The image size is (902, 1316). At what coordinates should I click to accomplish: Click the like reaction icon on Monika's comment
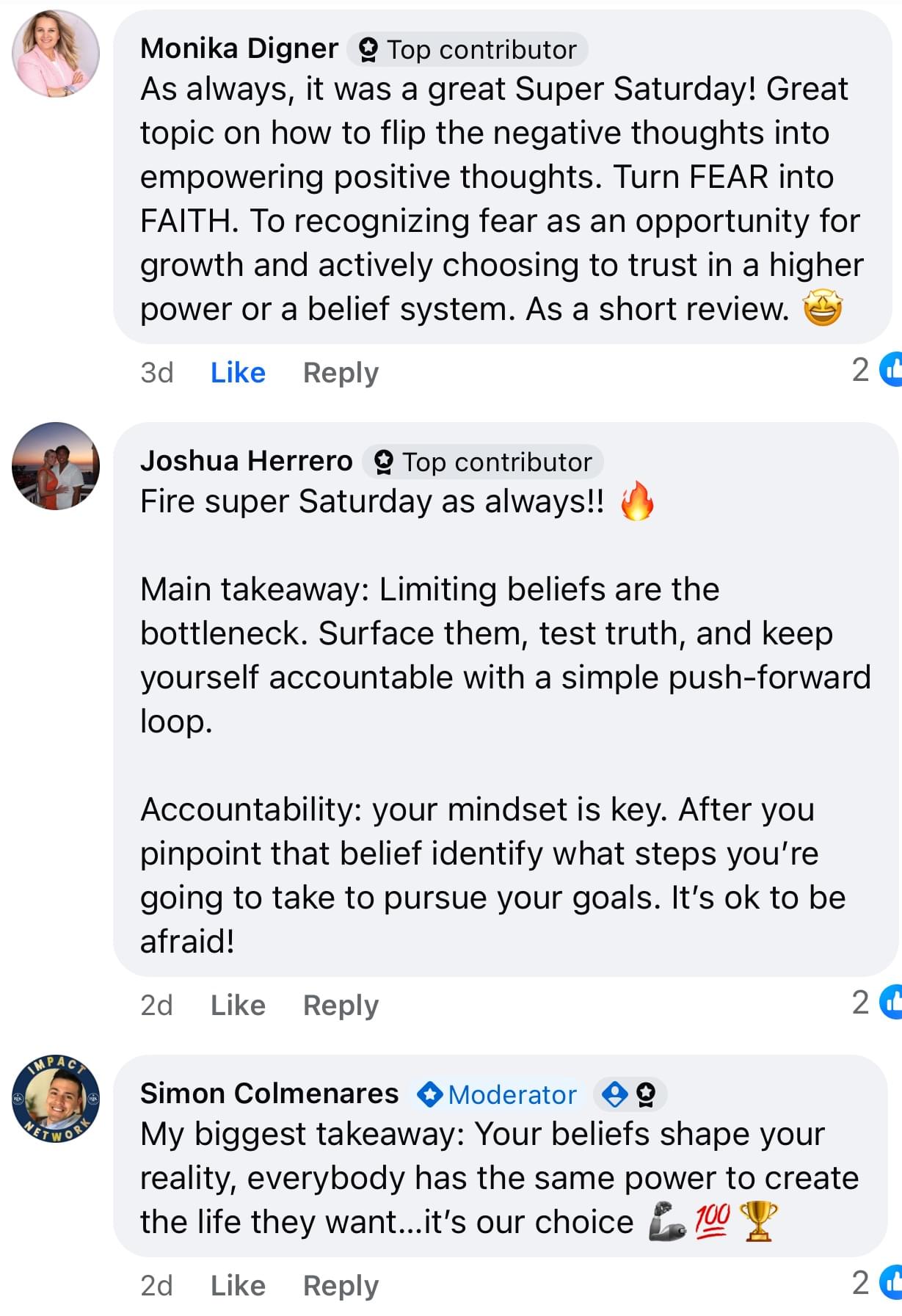tap(891, 369)
